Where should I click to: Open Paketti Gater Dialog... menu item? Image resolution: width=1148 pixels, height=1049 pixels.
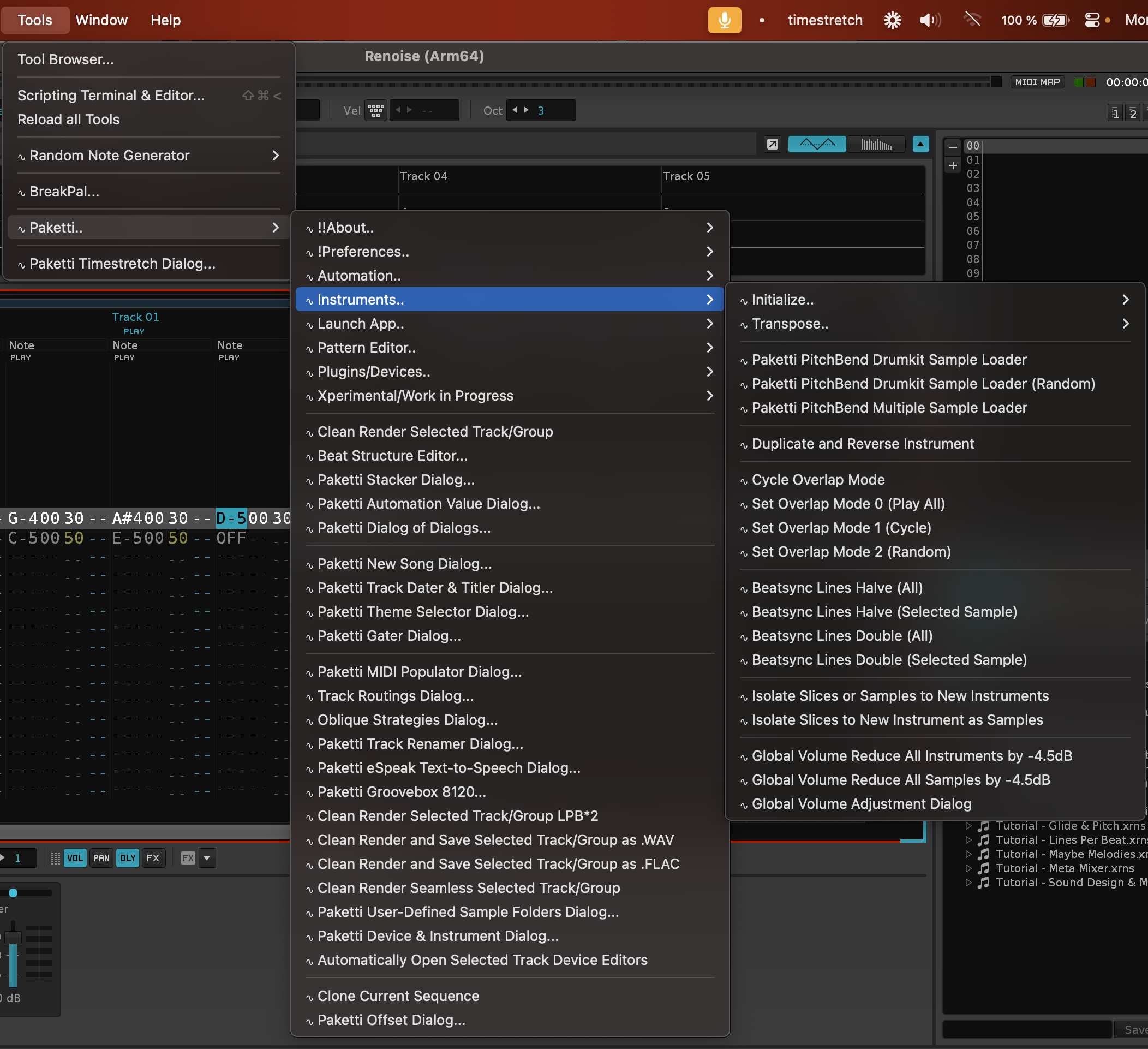click(389, 635)
